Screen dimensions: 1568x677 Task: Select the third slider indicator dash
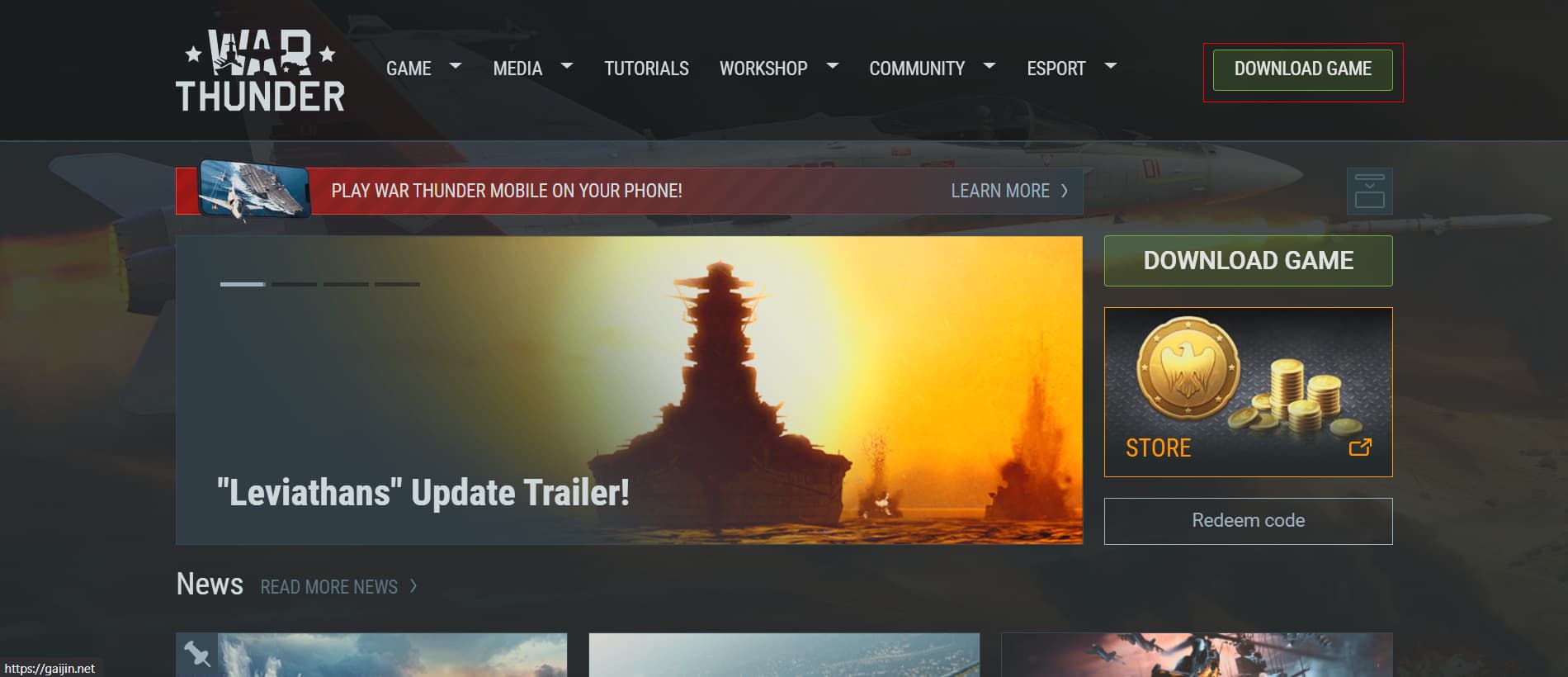346,284
